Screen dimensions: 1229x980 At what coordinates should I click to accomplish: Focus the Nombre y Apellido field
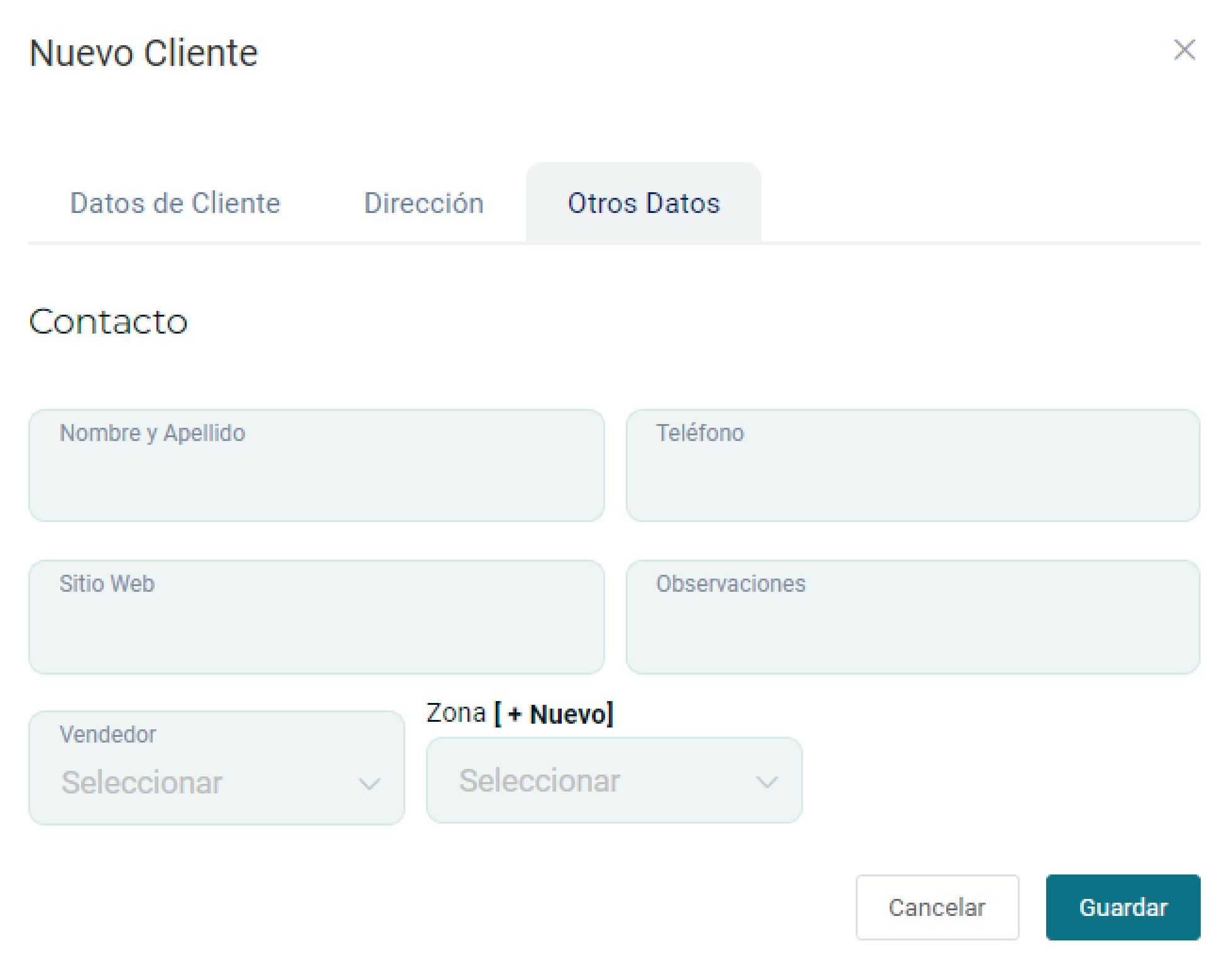point(316,465)
